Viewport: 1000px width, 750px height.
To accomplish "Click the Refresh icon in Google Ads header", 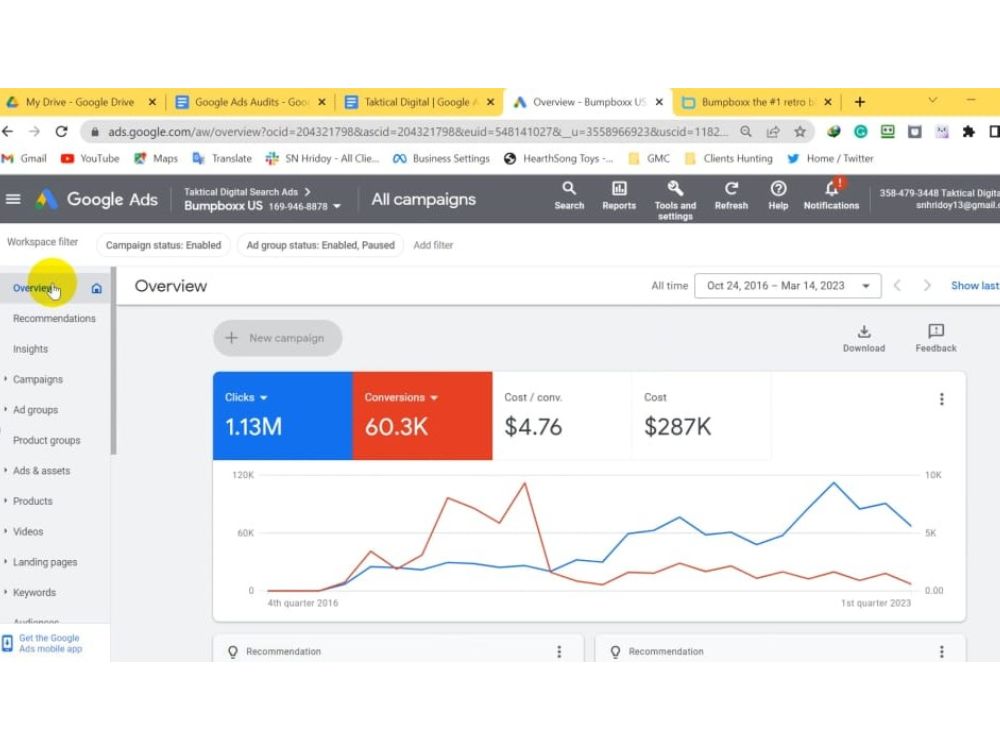I will [x=731, y=195].
